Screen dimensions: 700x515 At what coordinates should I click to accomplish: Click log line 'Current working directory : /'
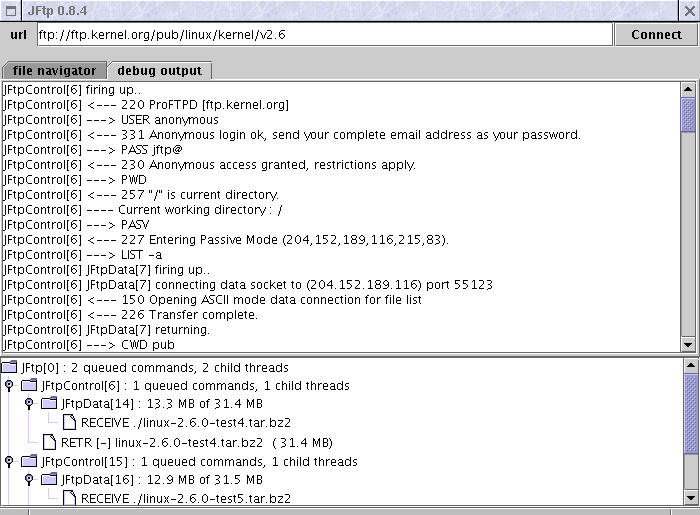point(143,210)
